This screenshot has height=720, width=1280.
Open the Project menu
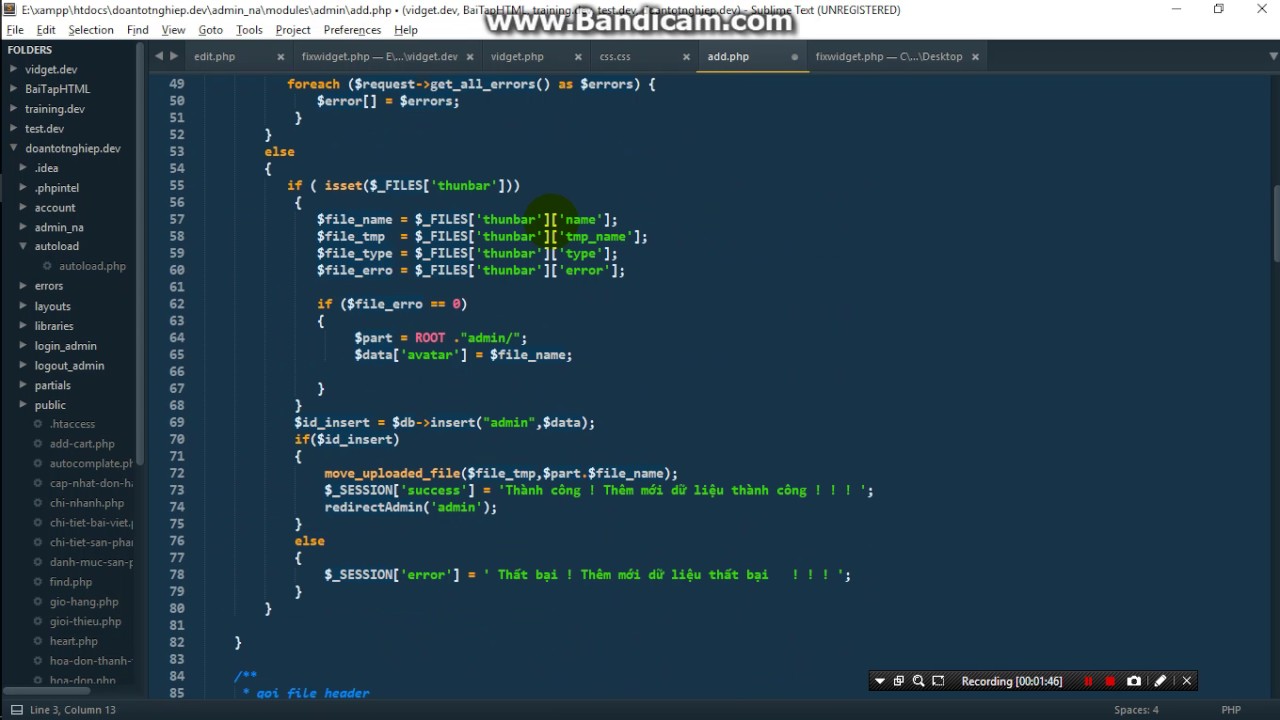click(x=293, y=30)
